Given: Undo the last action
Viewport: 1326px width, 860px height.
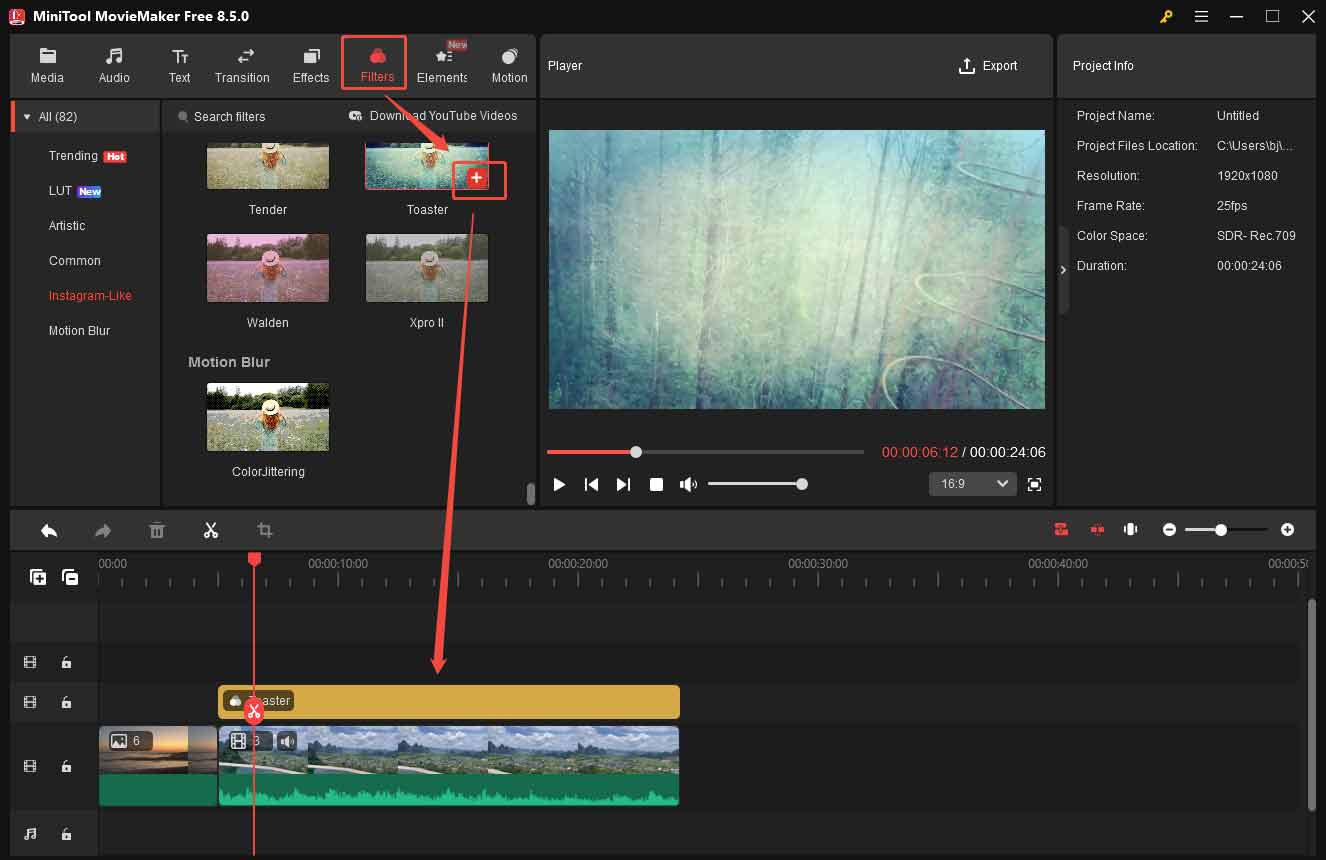Looking at the screenshot, I should click(x=49, y=530).
